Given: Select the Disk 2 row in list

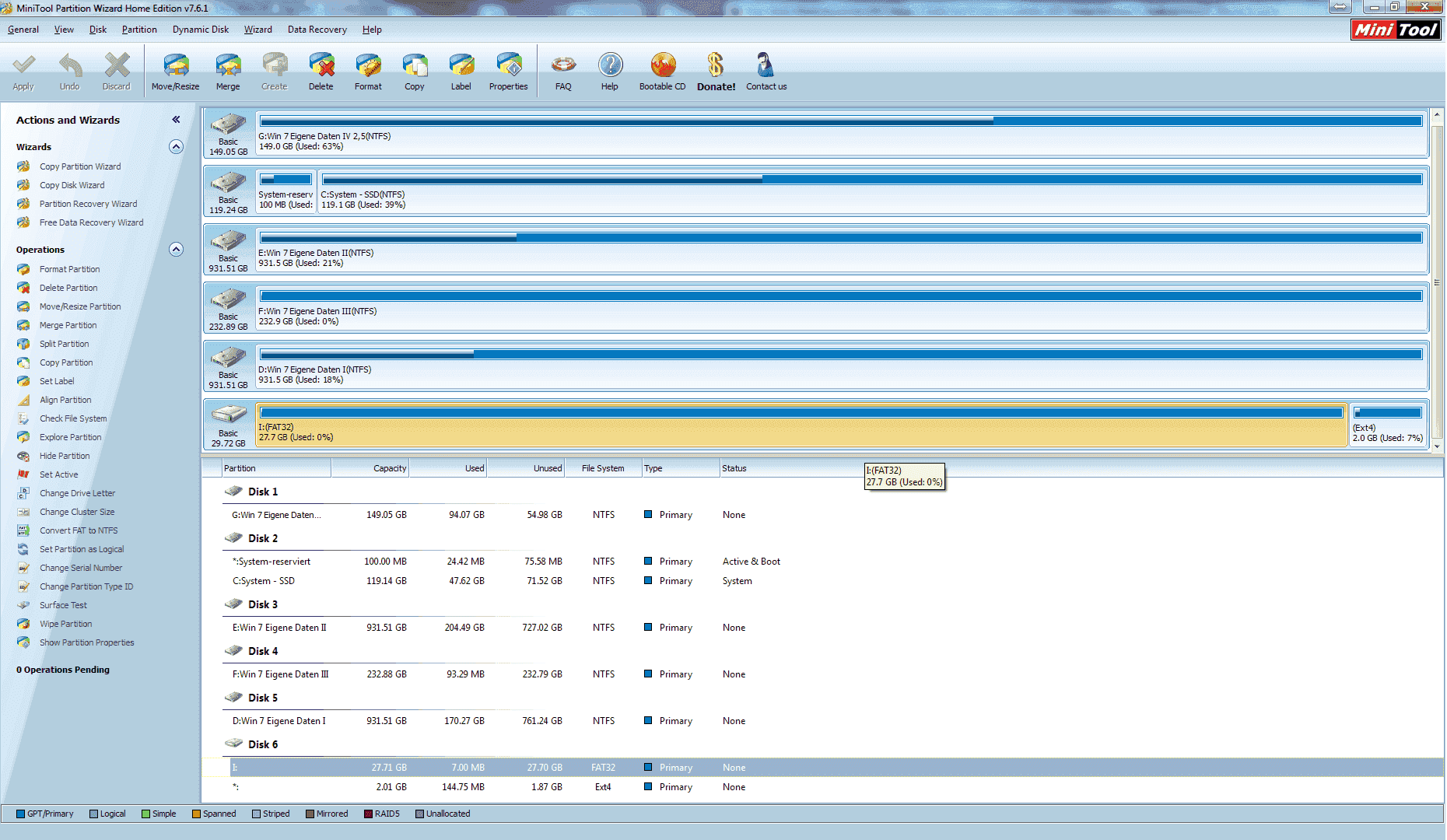Looking at the screenshot, I should (x=263, y=538).
